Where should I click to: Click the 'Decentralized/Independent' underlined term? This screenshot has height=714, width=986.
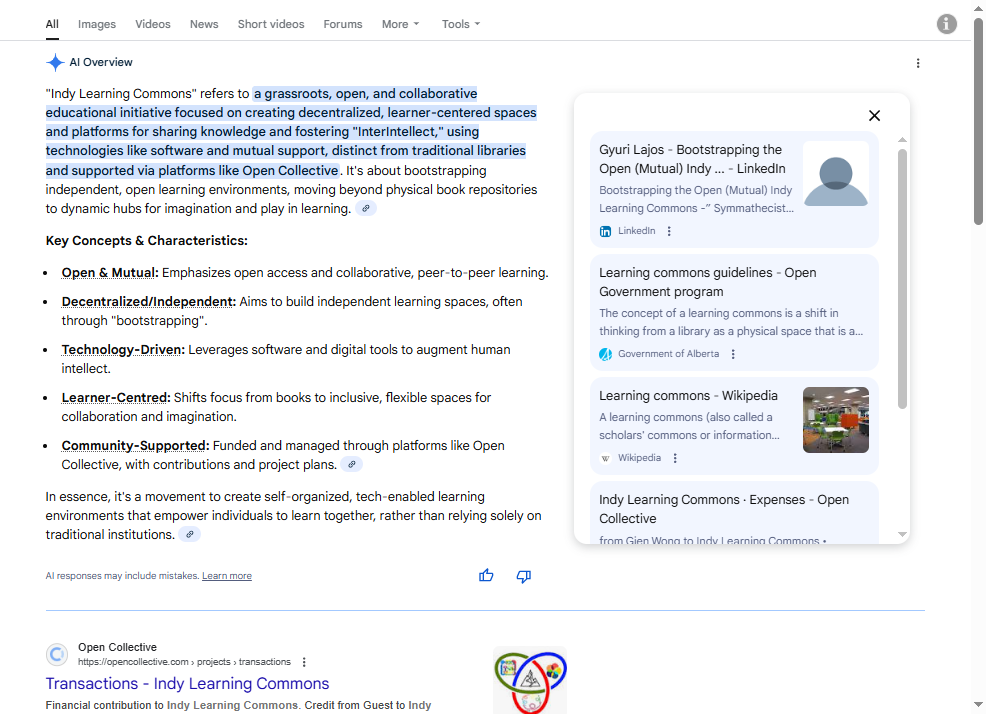(x=148, y=301)
